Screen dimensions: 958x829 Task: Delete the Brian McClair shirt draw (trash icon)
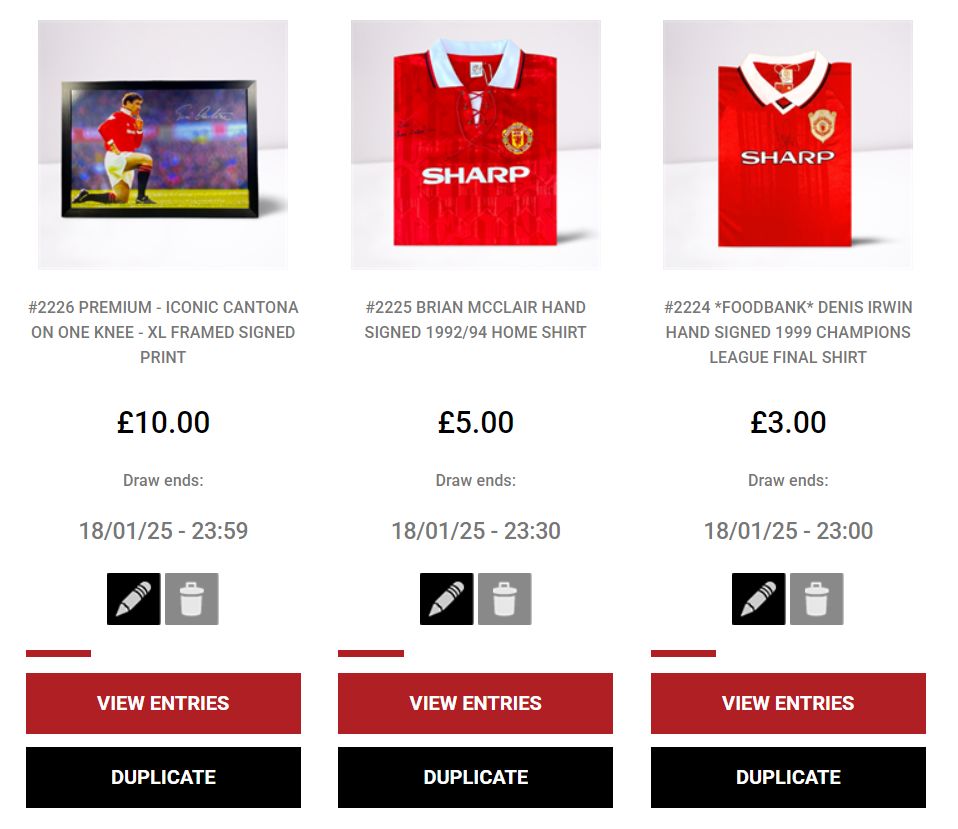coord(505,599)
